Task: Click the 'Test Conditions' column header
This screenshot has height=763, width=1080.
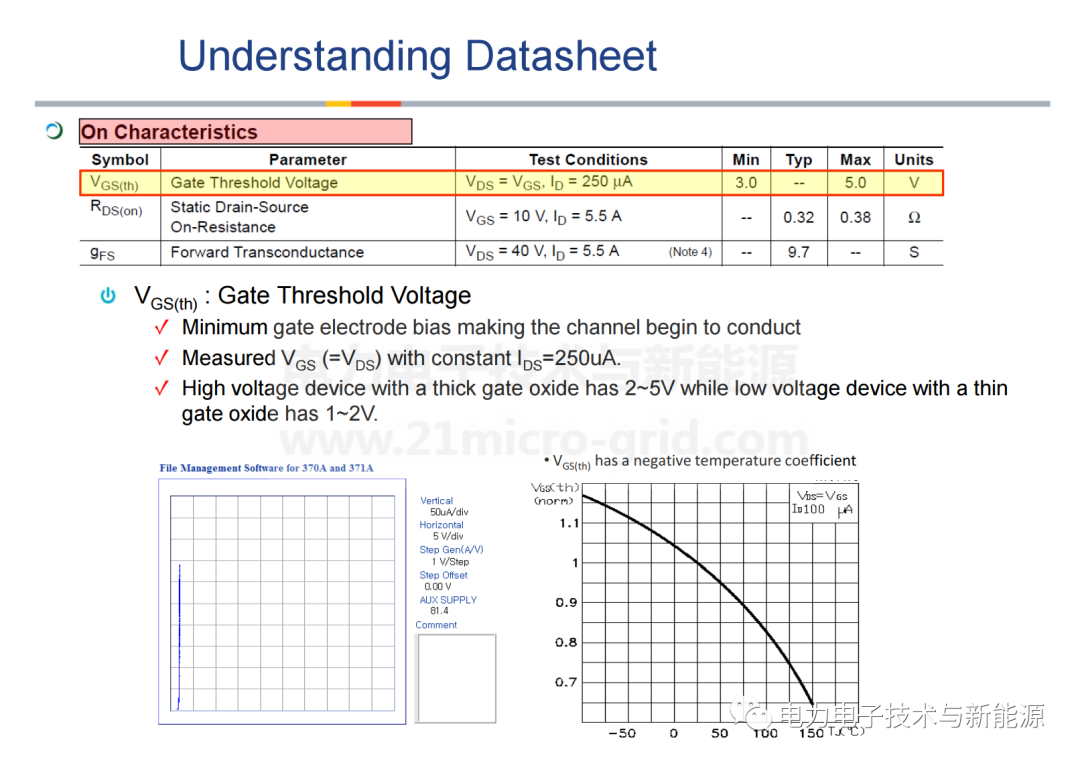Action: (588, 160)
